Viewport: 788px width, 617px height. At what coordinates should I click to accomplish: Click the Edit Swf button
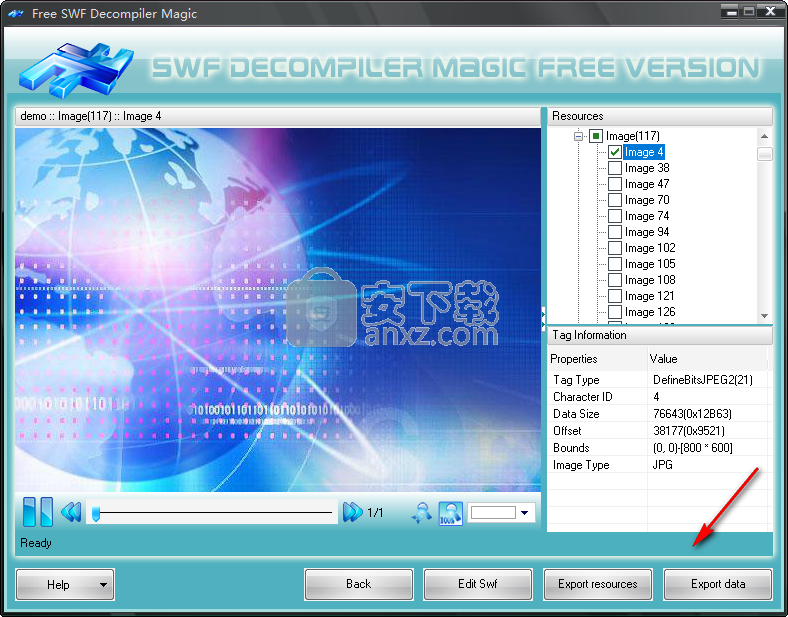click(478, 584)
